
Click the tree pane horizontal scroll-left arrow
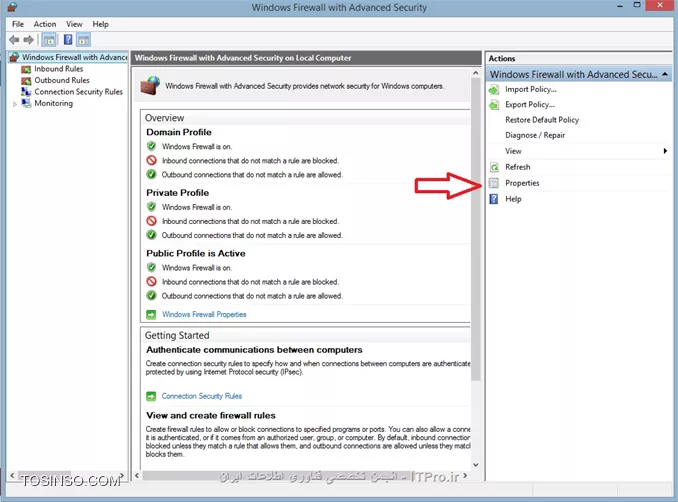12,476
